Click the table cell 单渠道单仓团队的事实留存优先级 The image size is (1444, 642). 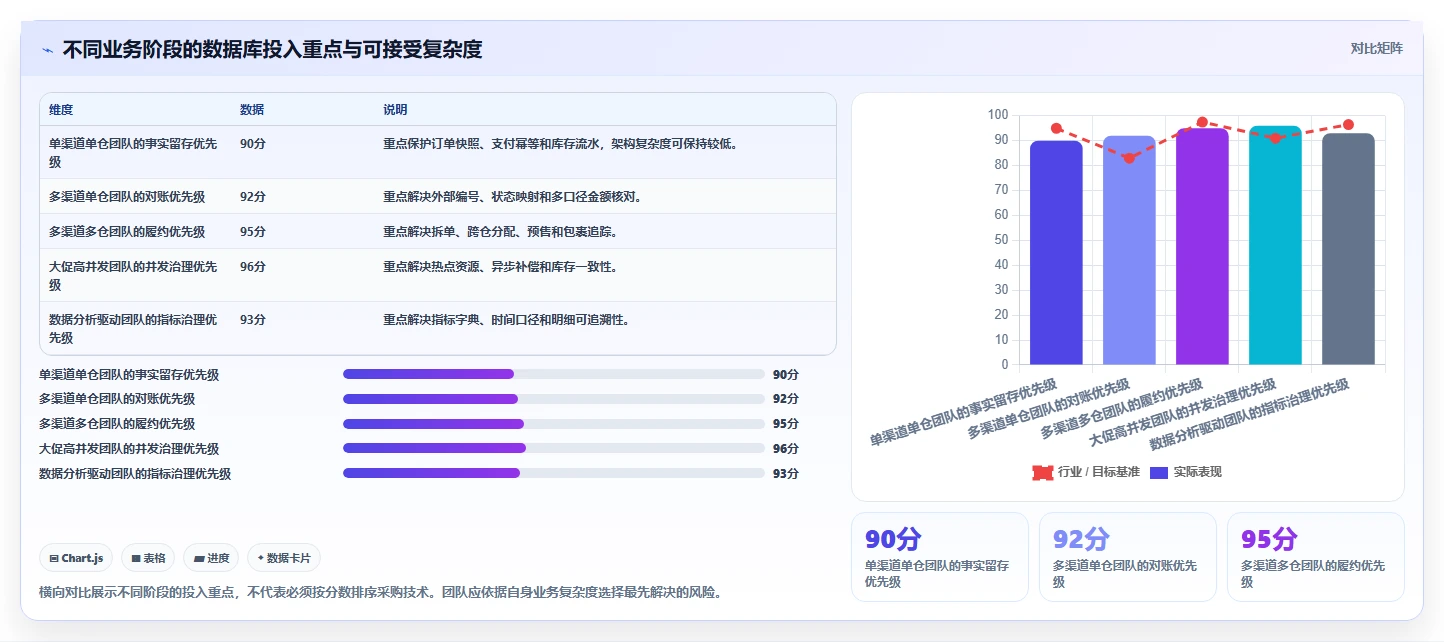point(134,152)
